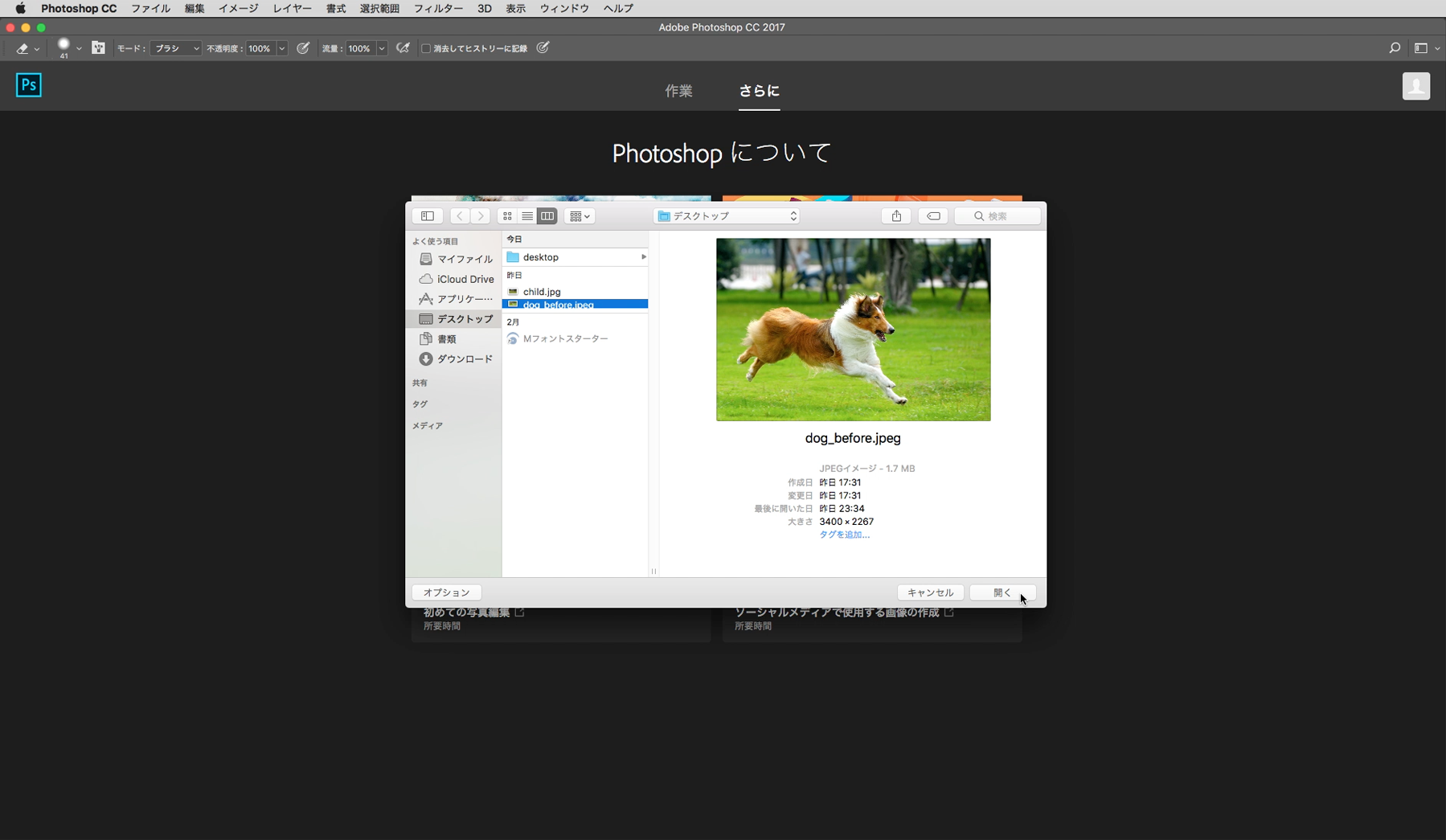The image size is (1446, 840).
Task: Open the デスクトップ location popup
Action: pos(727,216)
